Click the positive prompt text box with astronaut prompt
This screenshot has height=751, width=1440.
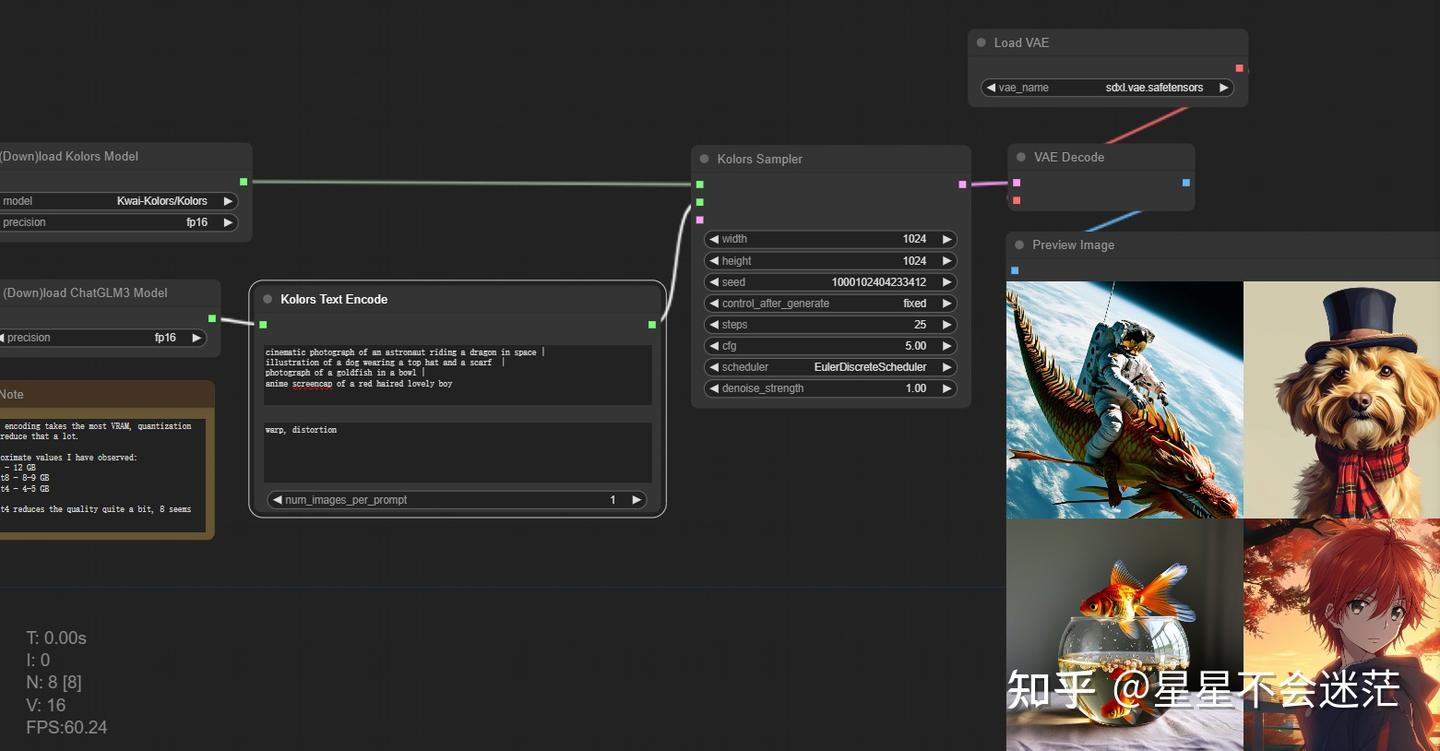458,375
